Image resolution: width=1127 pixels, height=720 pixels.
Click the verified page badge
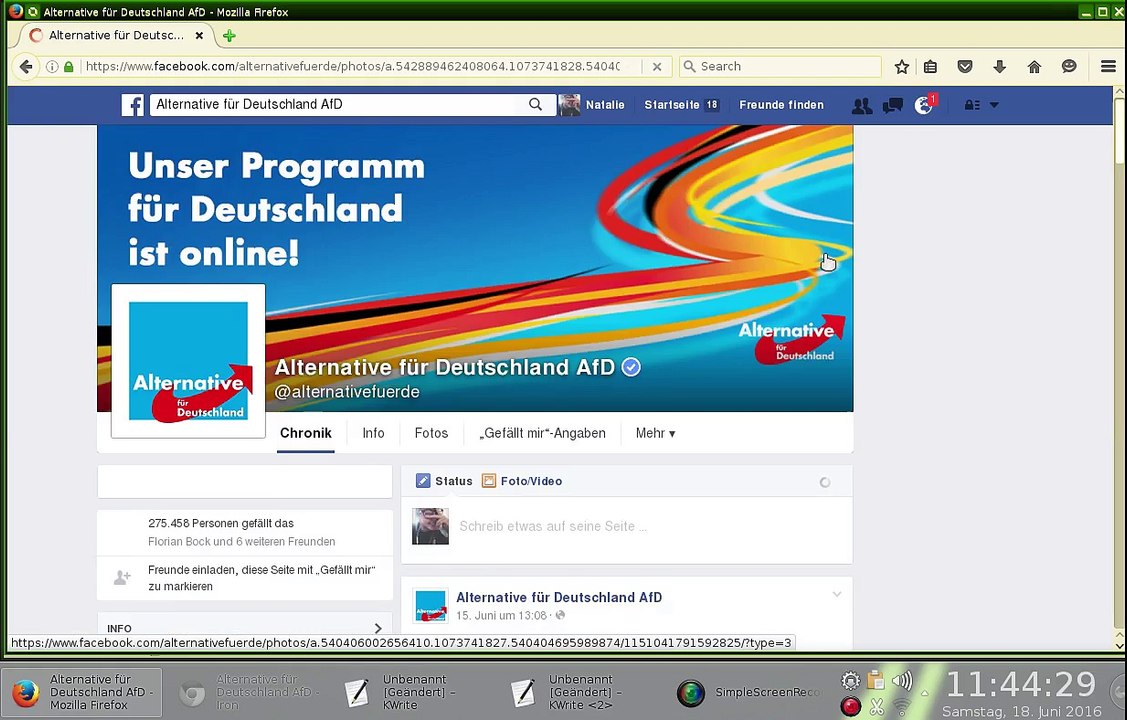click(x=631, y=367)
